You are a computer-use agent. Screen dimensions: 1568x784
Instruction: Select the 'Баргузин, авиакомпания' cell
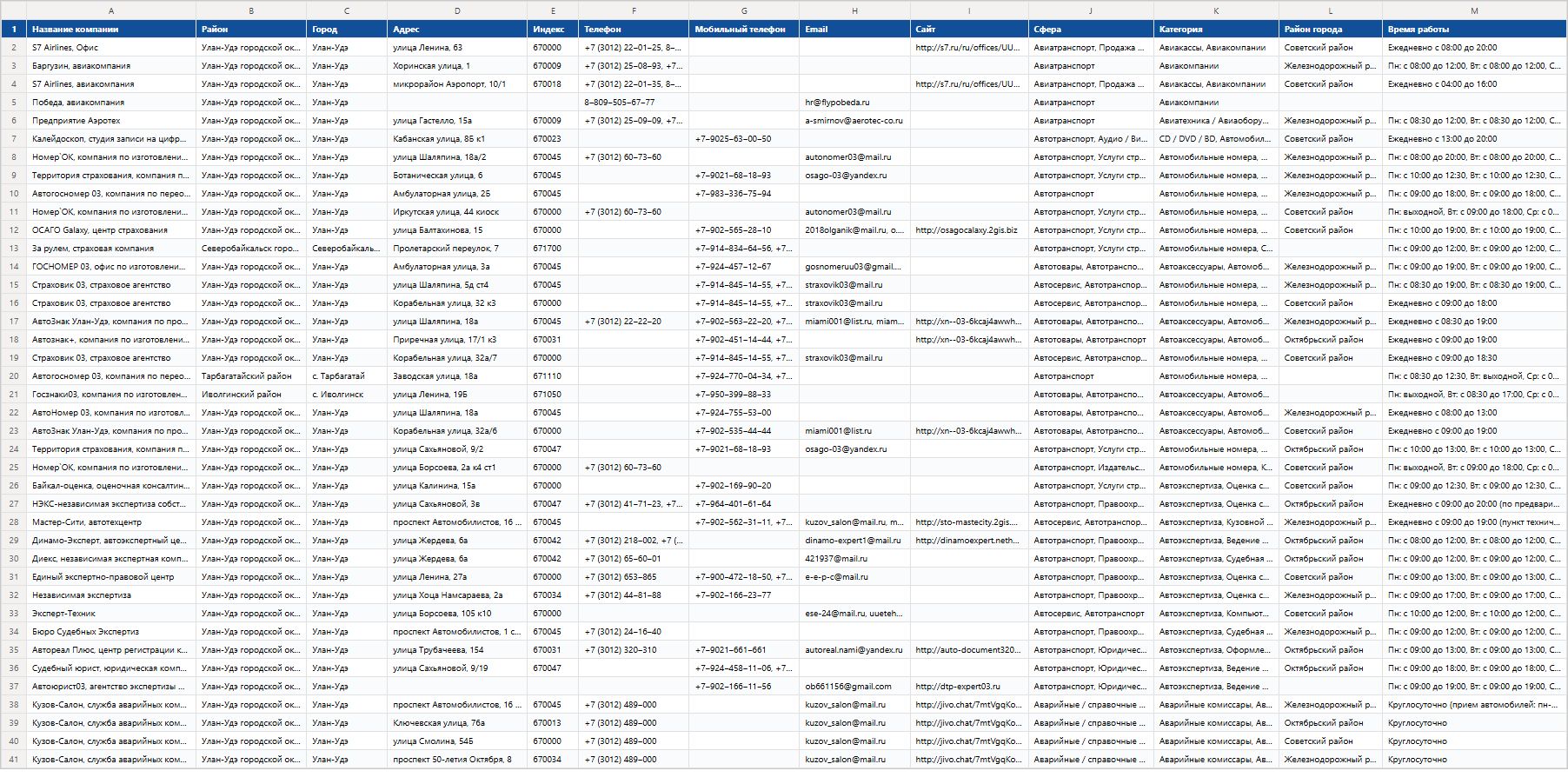pos(111,66)
